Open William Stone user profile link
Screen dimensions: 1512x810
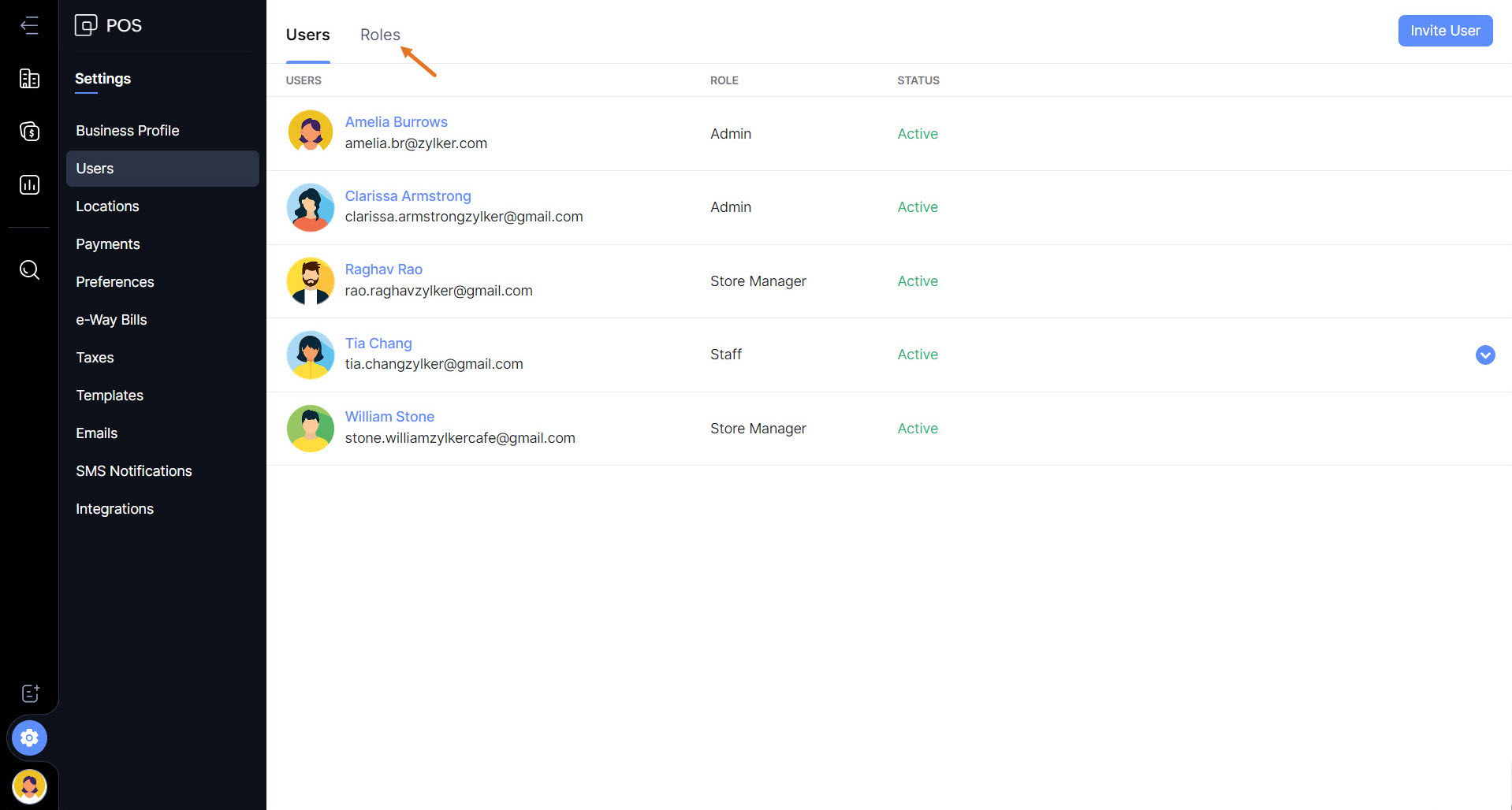pyautogui.click(x=389, y=417)
